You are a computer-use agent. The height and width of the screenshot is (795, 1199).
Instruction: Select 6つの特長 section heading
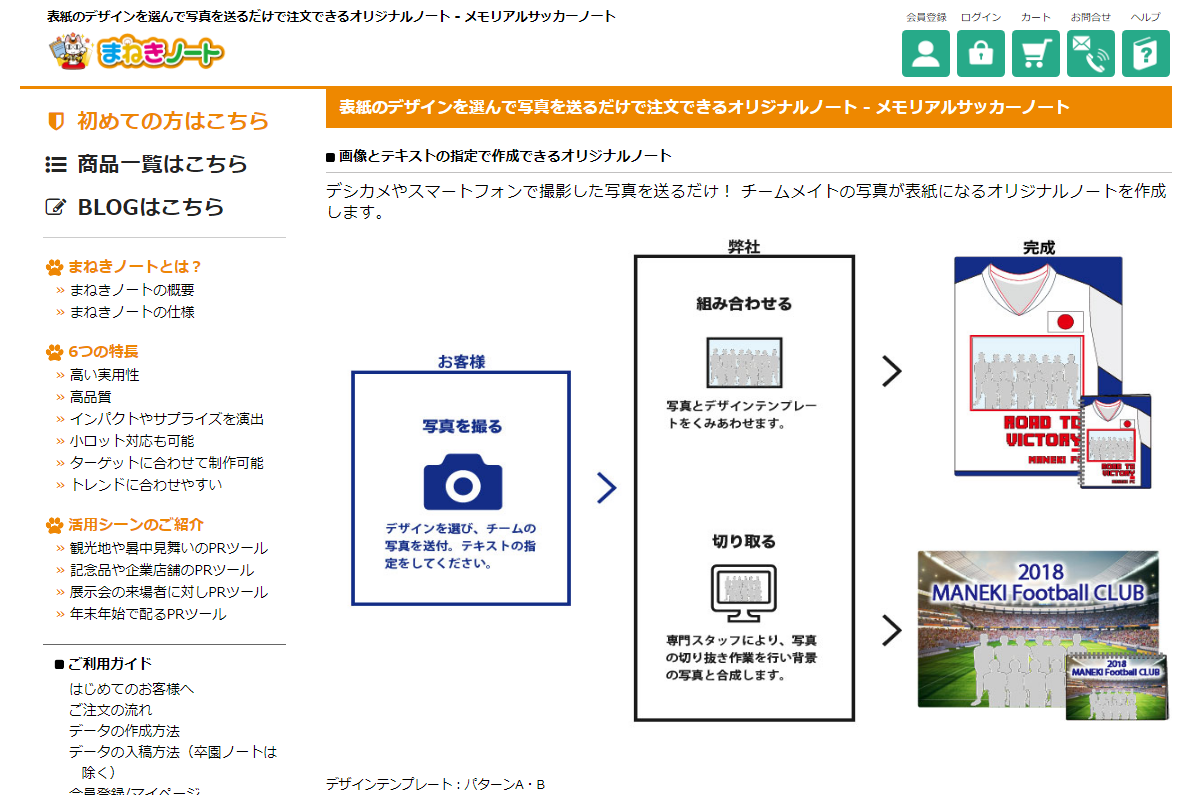coord(103,352)
